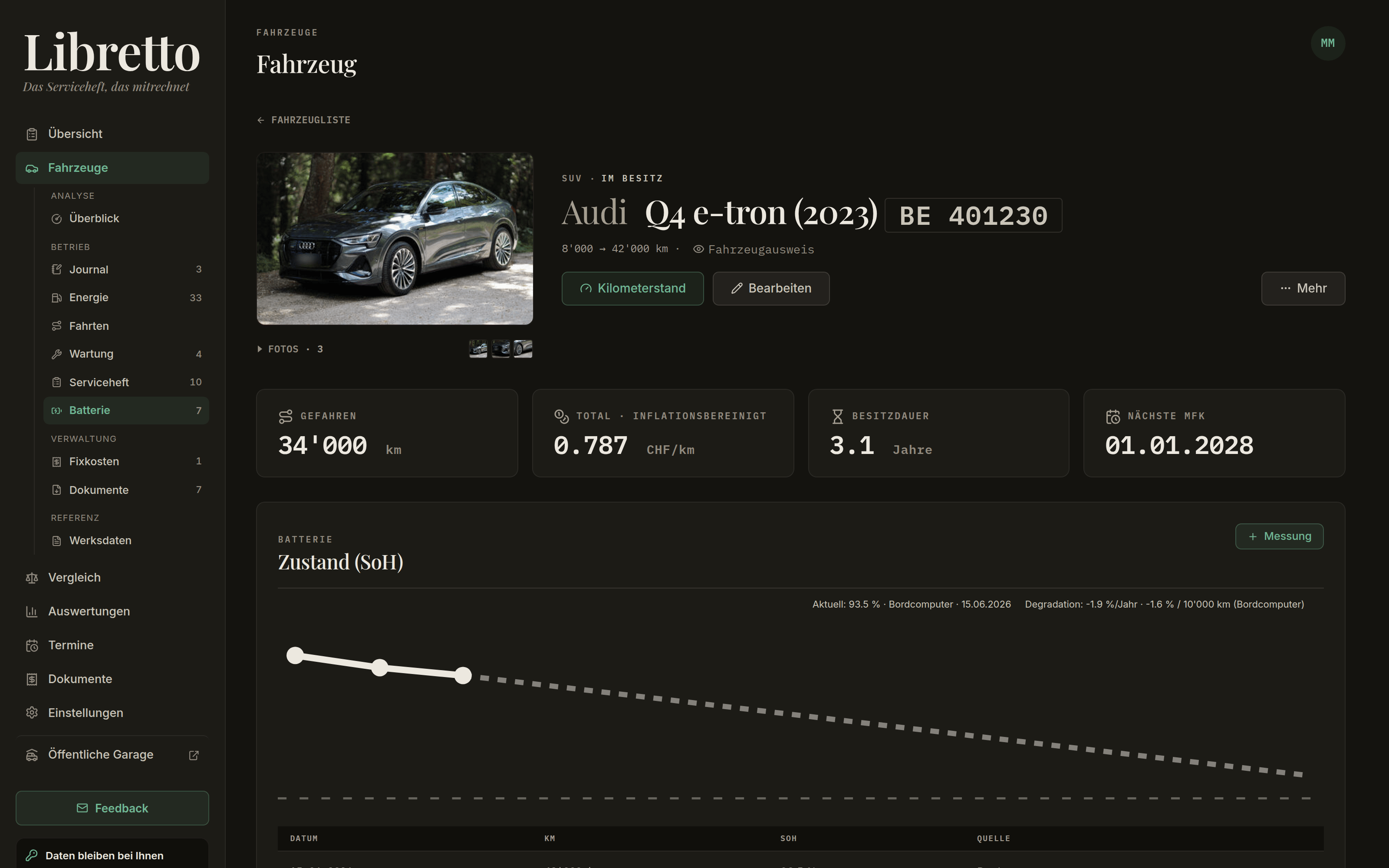Click the hourglass icon in Besitzdauer card

(837, 417)
